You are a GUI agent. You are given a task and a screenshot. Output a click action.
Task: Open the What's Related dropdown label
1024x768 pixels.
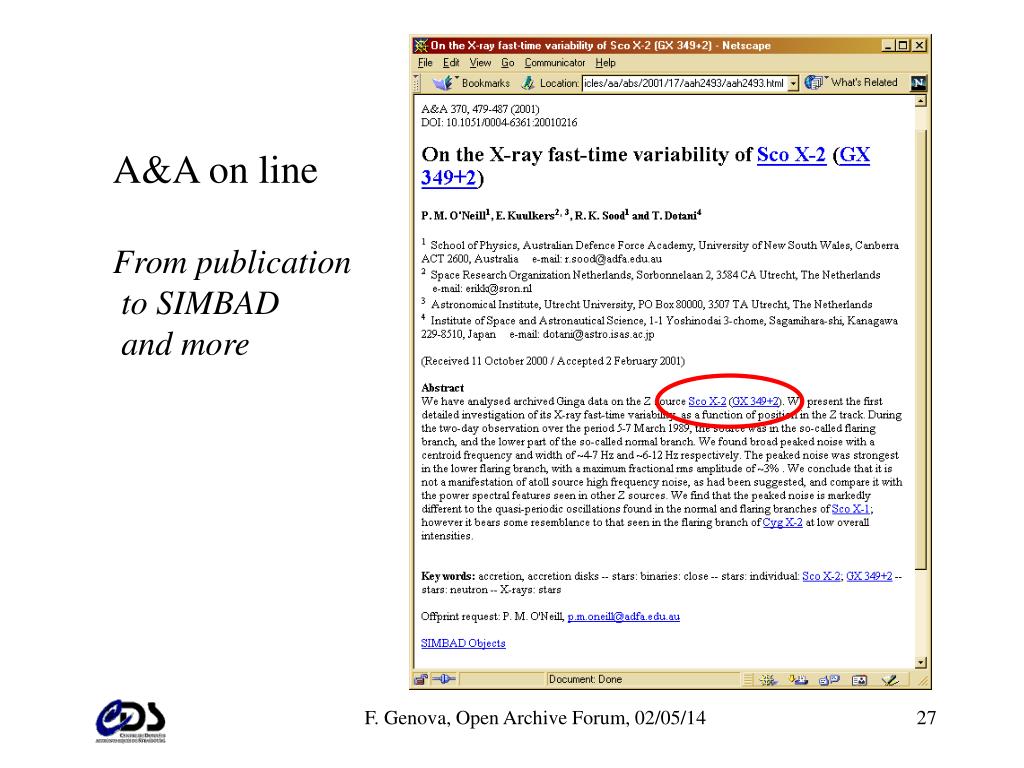coord(863,82)
